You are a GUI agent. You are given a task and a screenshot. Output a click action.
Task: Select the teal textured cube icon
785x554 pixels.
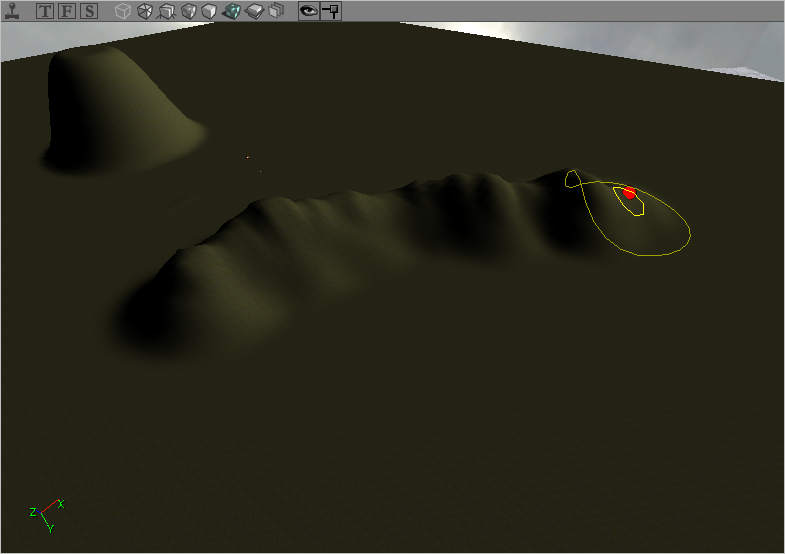pyautogui.click(x=231, y=12)
